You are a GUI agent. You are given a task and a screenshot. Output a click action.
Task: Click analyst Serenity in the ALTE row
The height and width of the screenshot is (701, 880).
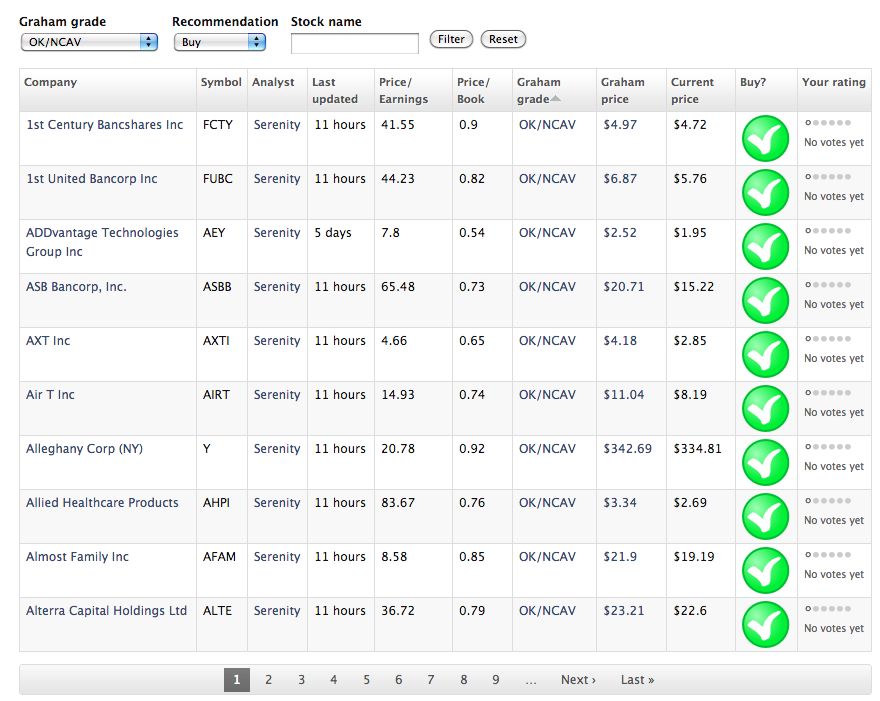tap(277, 611)
